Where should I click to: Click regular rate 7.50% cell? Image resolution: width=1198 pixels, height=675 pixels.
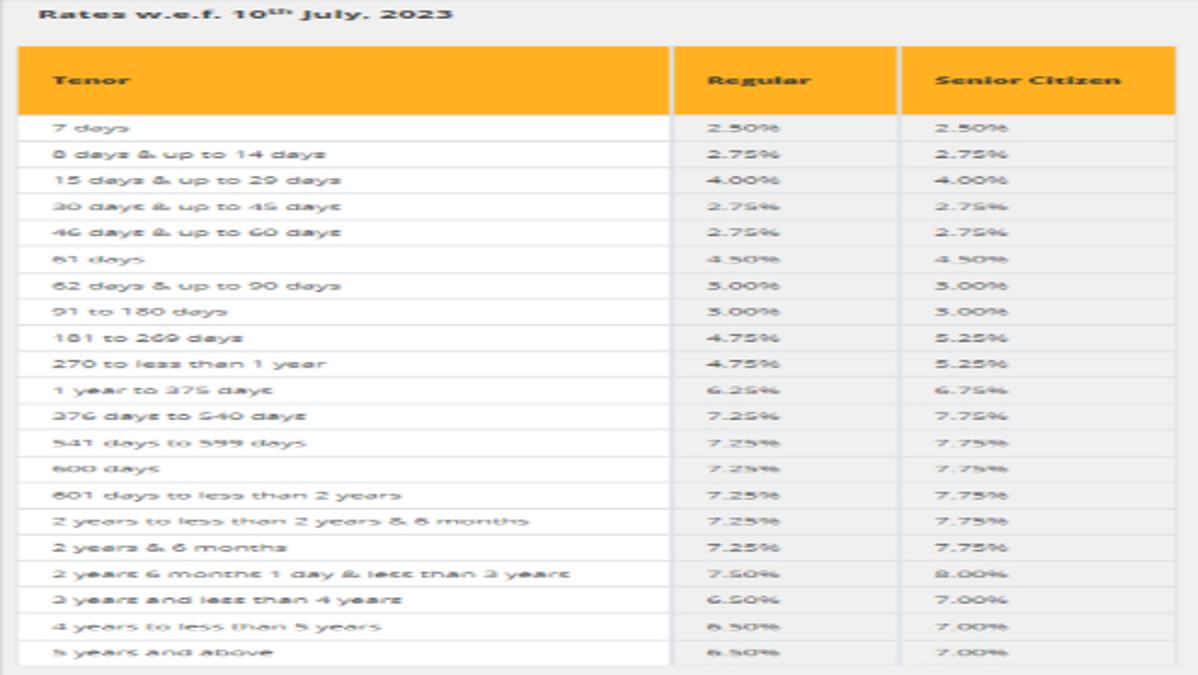(743, 573)
